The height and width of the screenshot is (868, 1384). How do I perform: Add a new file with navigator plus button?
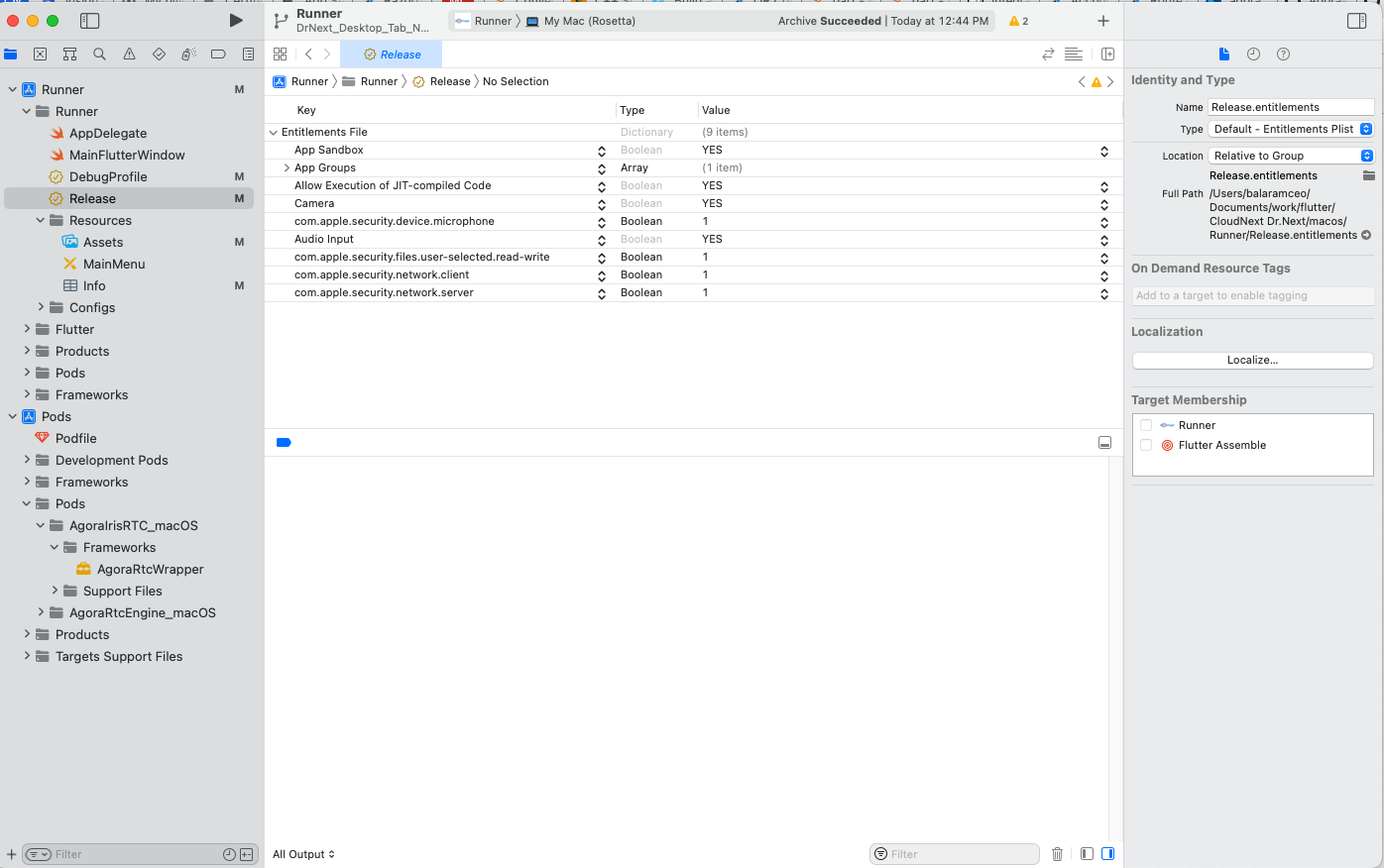[x=11, y=854]
